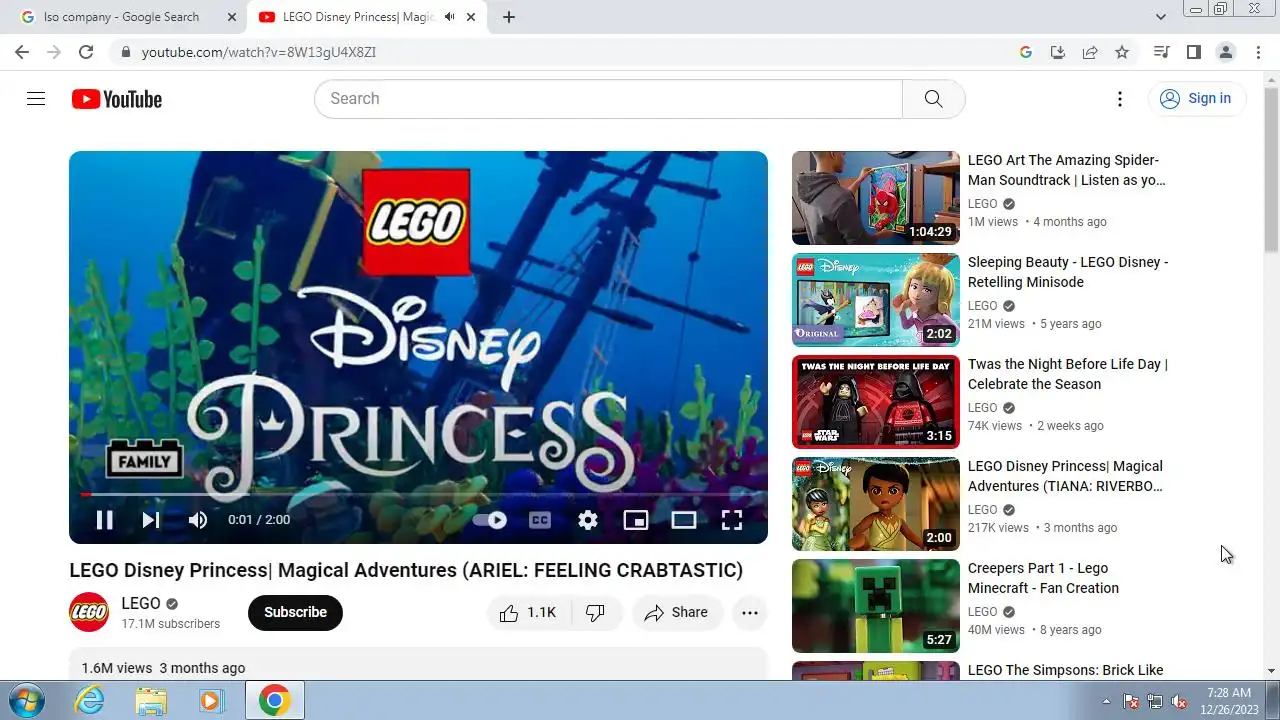Viewport: 1280px width, 720px height.
Task: Pause the video playback
Action: coord(104,520)
